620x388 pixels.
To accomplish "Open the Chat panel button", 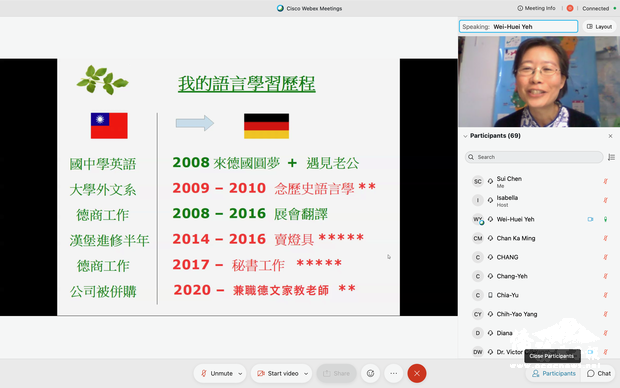I will [599, 373].
